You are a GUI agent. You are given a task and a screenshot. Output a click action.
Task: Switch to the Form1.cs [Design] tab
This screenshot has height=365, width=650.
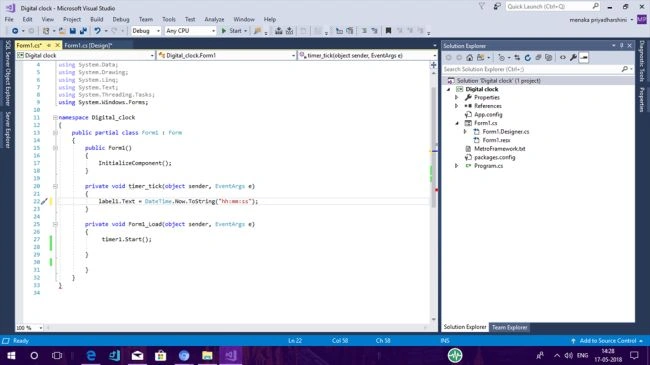click(x=88, y=45)
